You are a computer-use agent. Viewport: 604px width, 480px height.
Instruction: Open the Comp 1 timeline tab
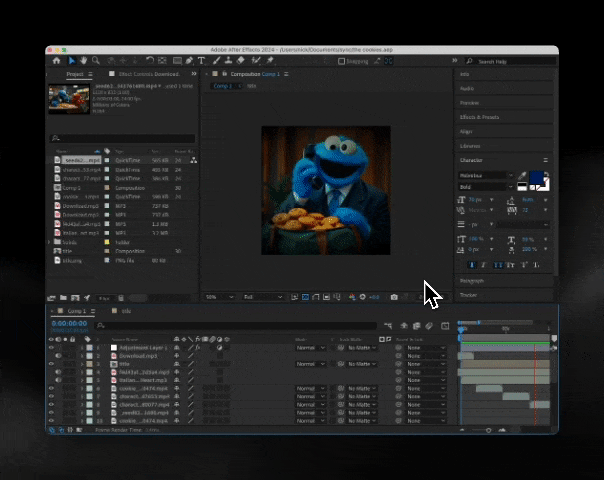tap(76, 311)
